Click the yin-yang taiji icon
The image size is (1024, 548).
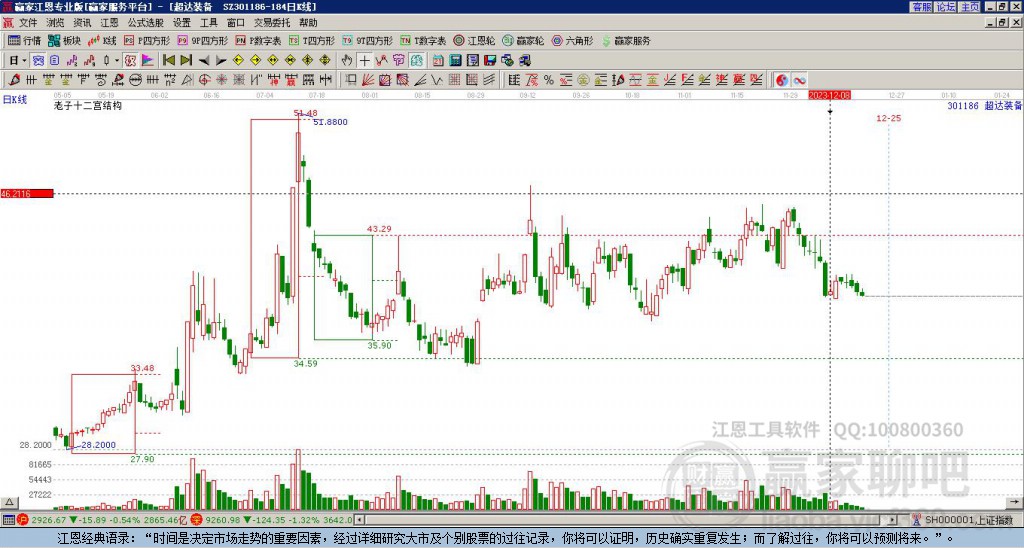[782, 80]
